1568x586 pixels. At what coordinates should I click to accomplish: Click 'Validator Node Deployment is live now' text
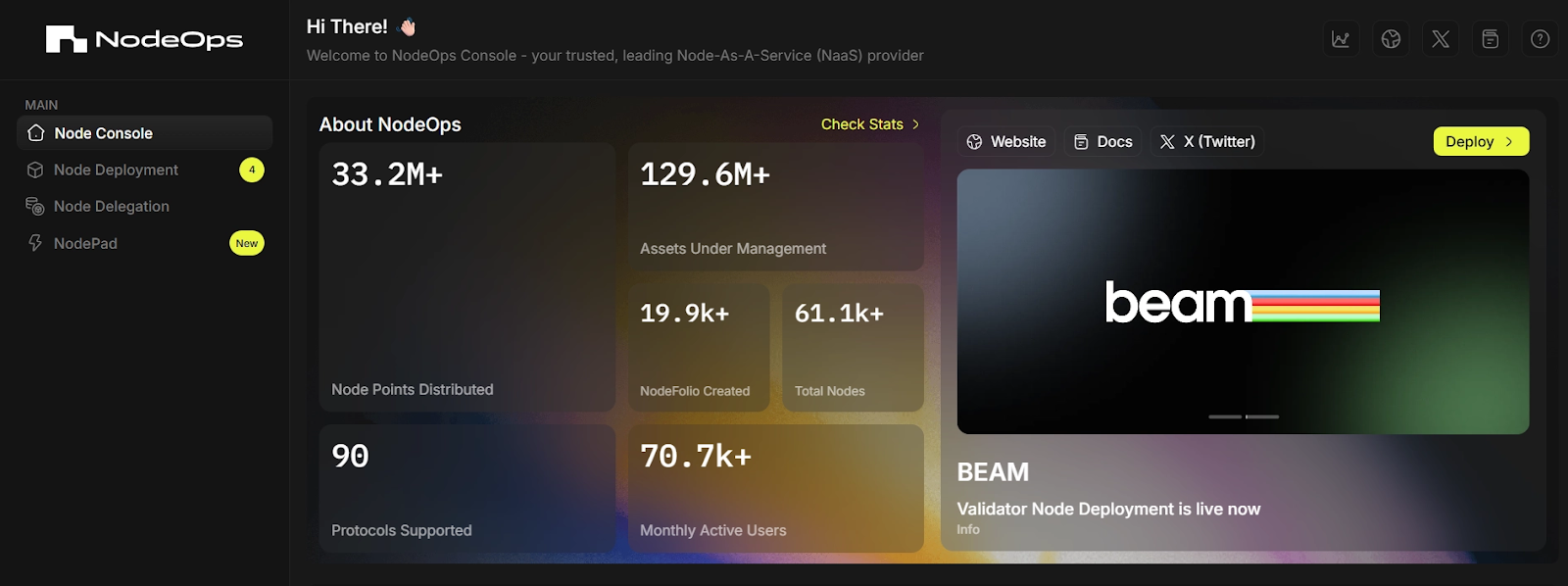click(x=1108, y=509)
